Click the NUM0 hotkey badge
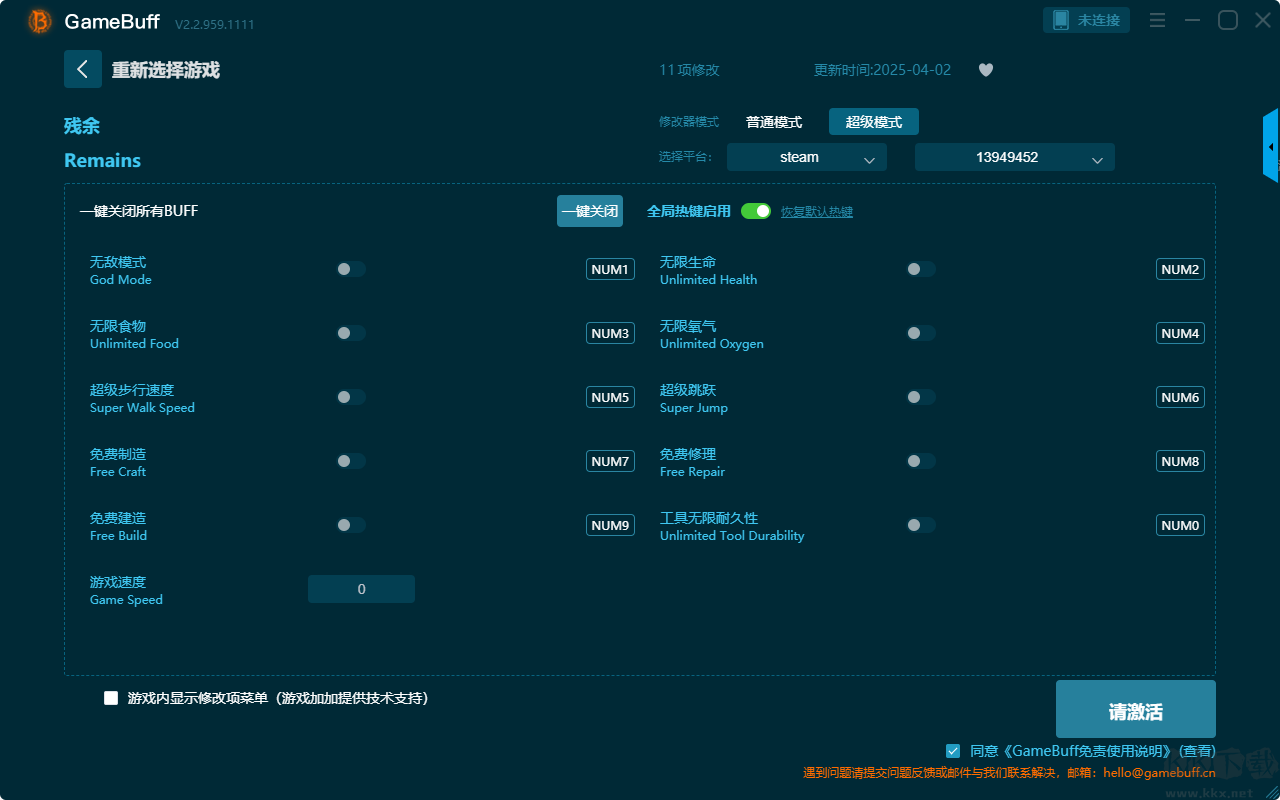 (1180, 525)
